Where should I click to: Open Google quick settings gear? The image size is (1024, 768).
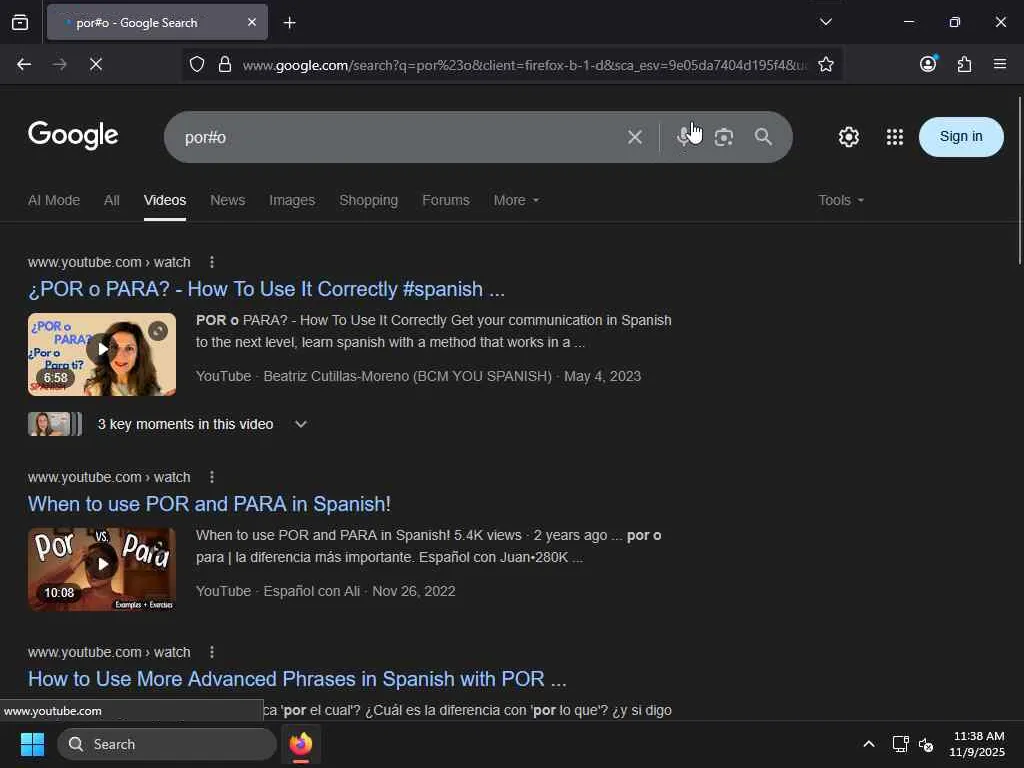[848, 137]
